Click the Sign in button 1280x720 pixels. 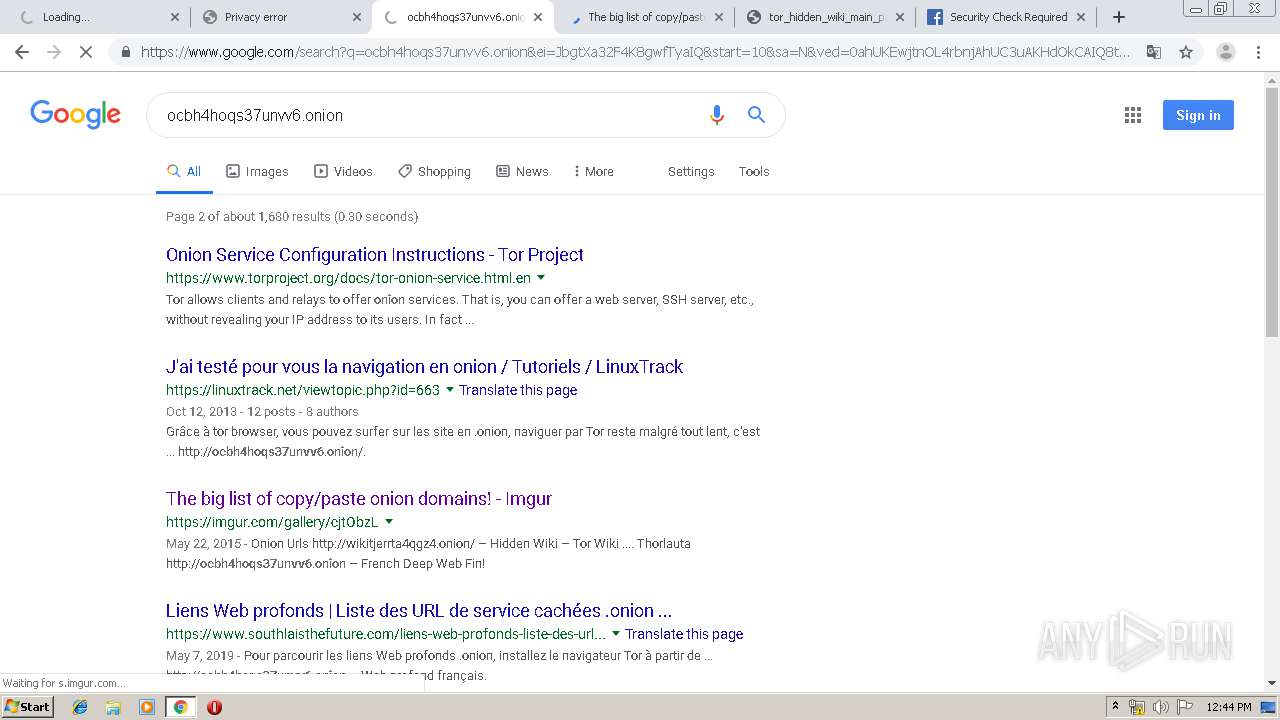point(1198,115)
